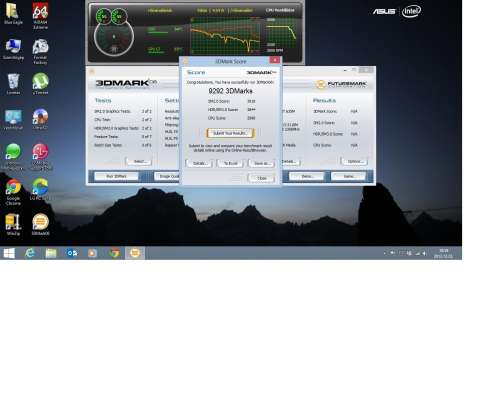Click the system tray clock
This screenshot has width=500, height=406.
point(444,253)
